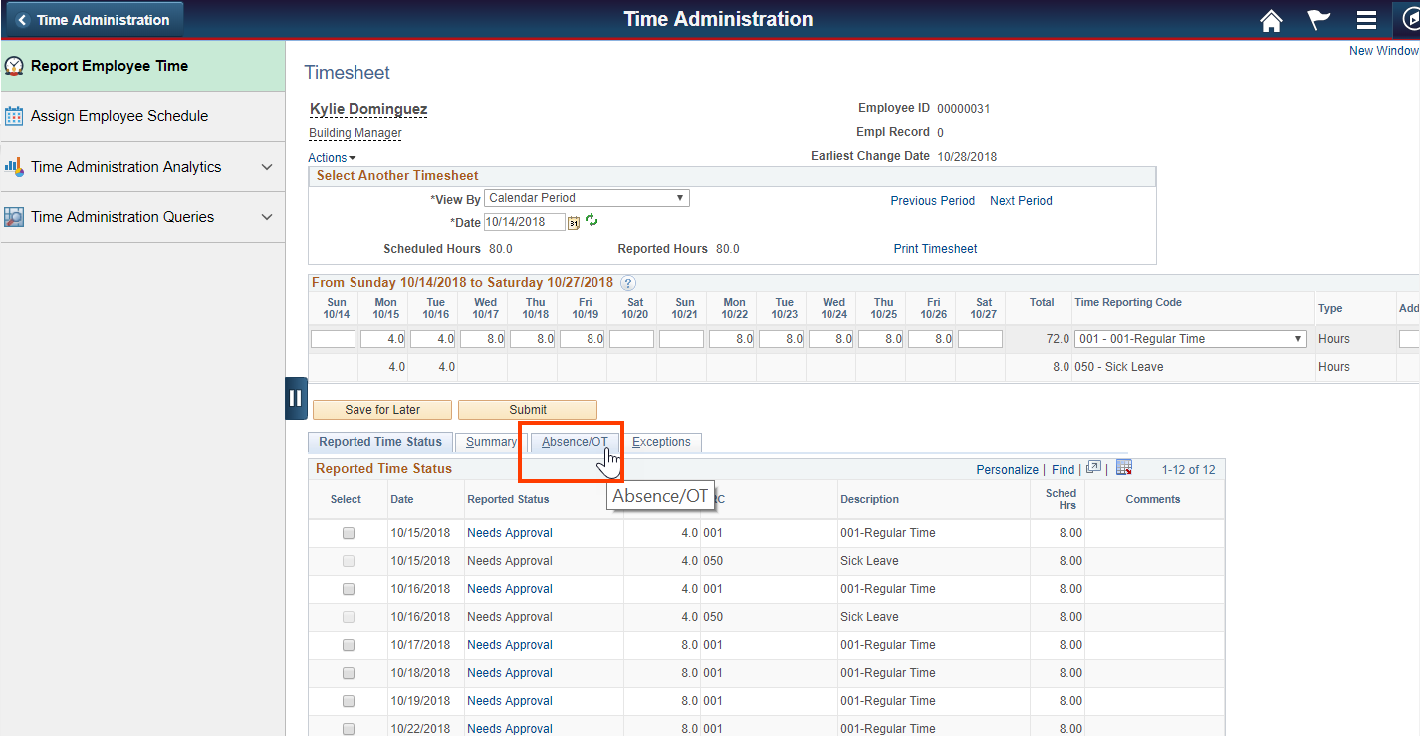Open the Next Period link

pos(1020,200)
